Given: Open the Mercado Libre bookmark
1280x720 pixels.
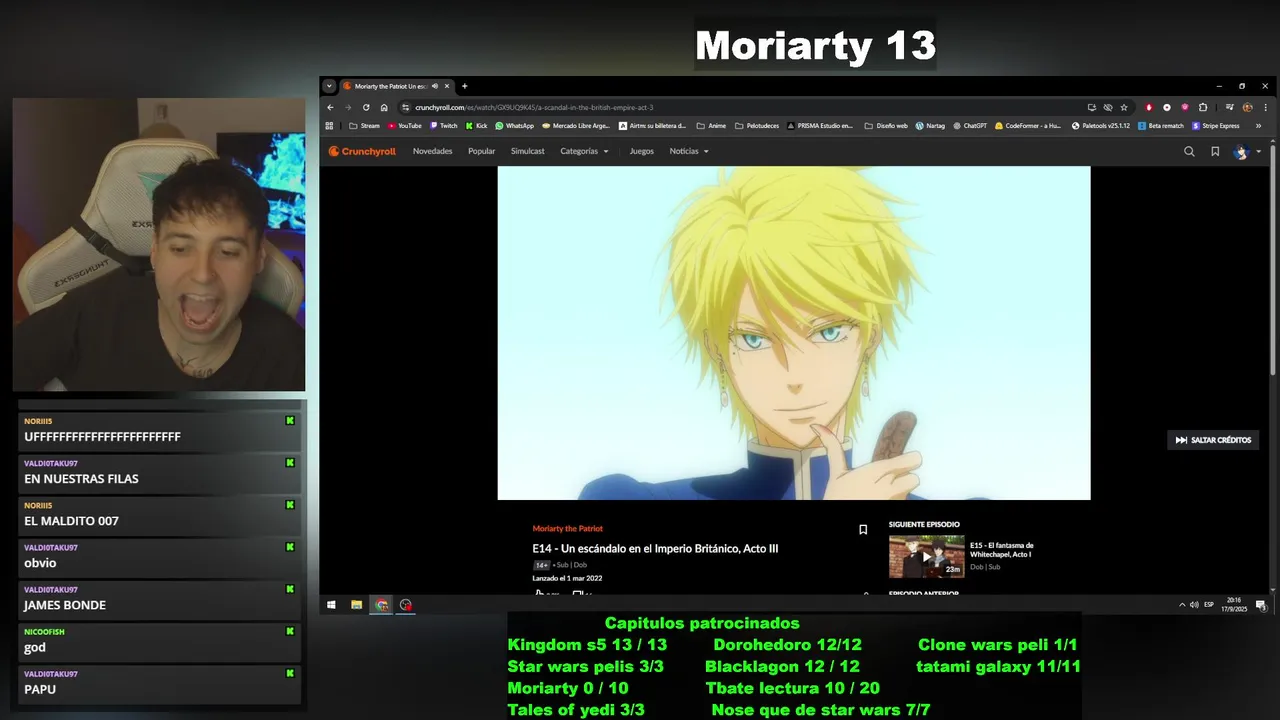Looking at the screenshot, I should [575, 126].
